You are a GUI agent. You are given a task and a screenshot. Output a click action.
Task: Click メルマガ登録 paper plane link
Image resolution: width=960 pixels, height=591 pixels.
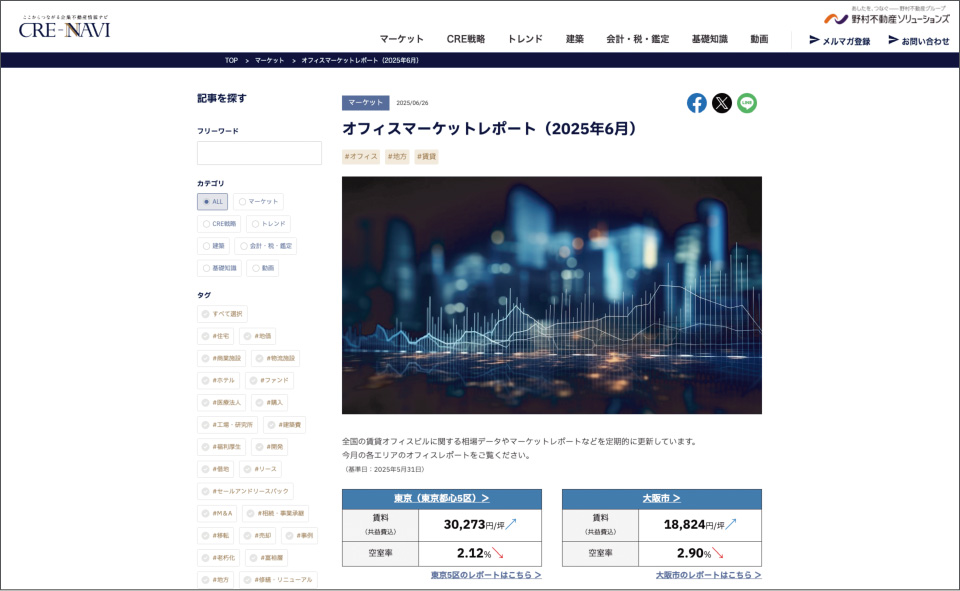click(x=839, y=41)
